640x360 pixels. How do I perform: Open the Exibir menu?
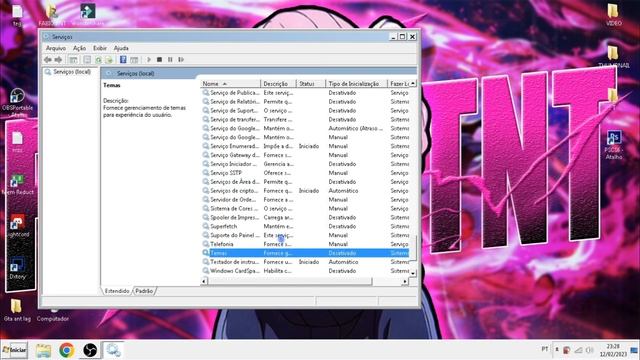100,48
